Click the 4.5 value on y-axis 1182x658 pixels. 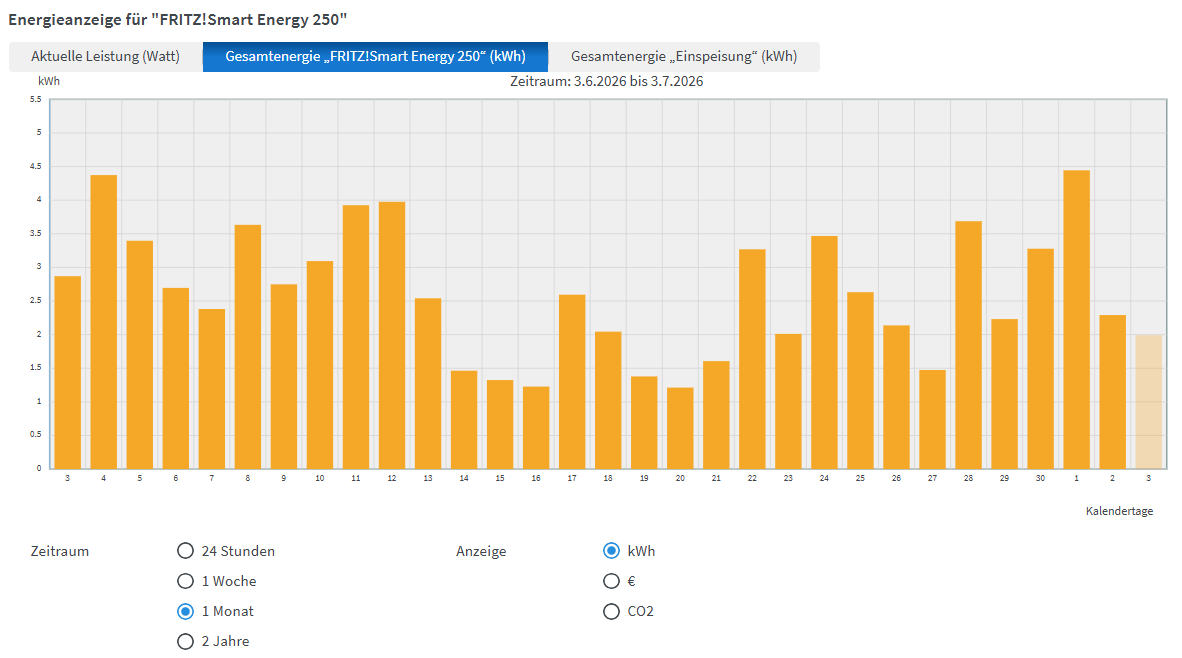click(35, 167)
